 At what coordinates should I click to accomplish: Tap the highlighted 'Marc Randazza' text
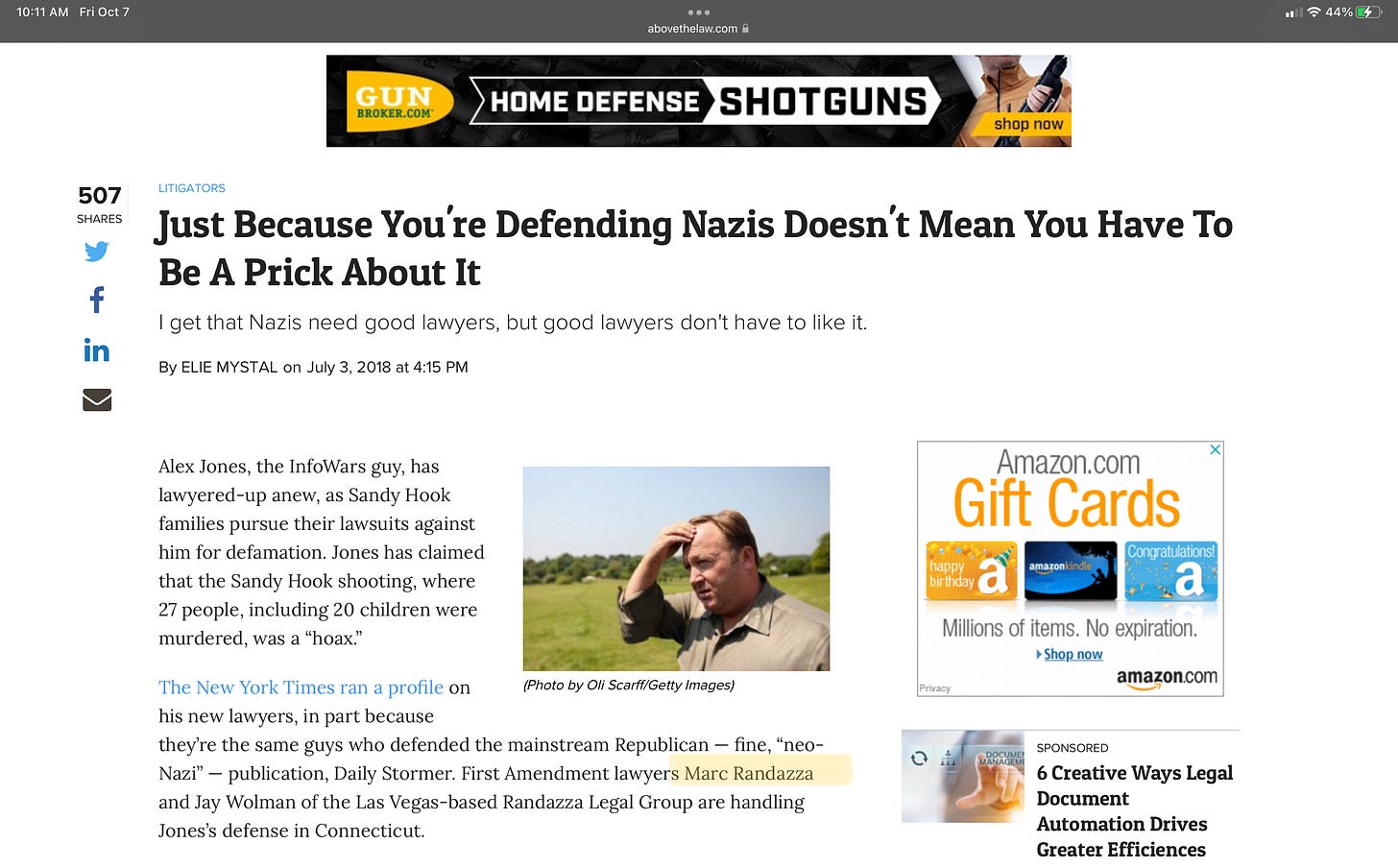point(749,773)
